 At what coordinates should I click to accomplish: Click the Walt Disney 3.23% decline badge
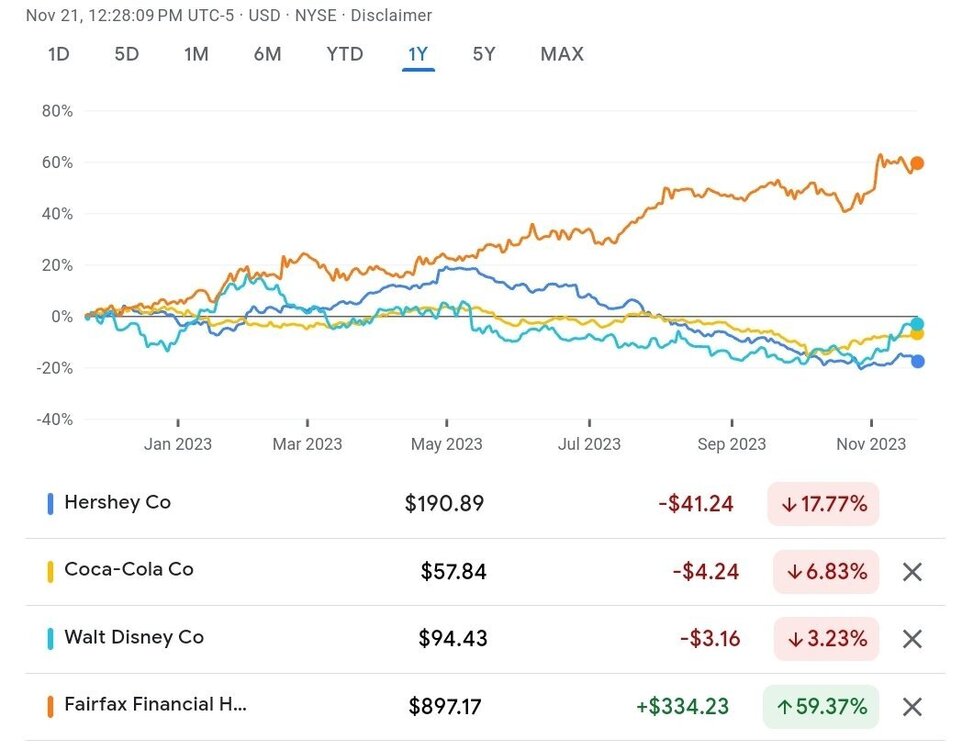coord(826,639)
